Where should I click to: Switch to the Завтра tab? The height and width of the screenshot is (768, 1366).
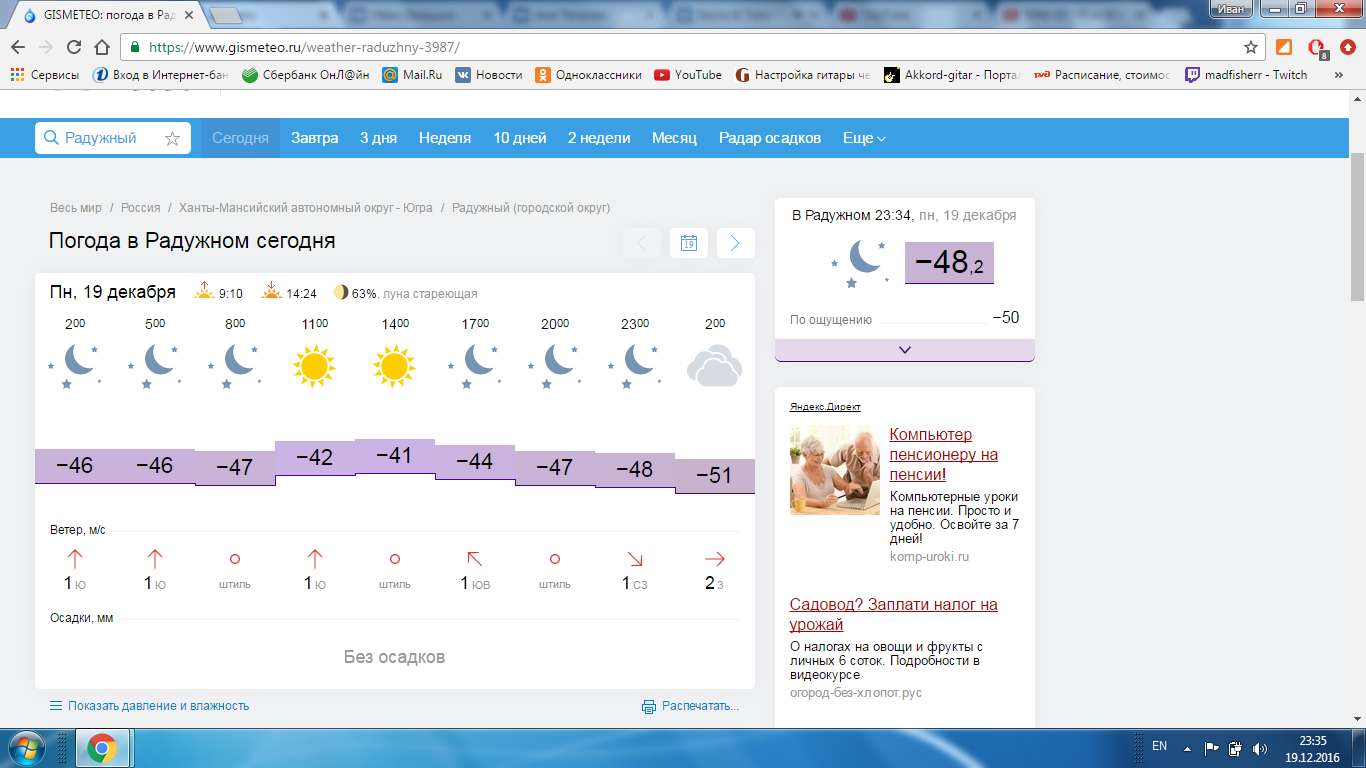(314, 138)
